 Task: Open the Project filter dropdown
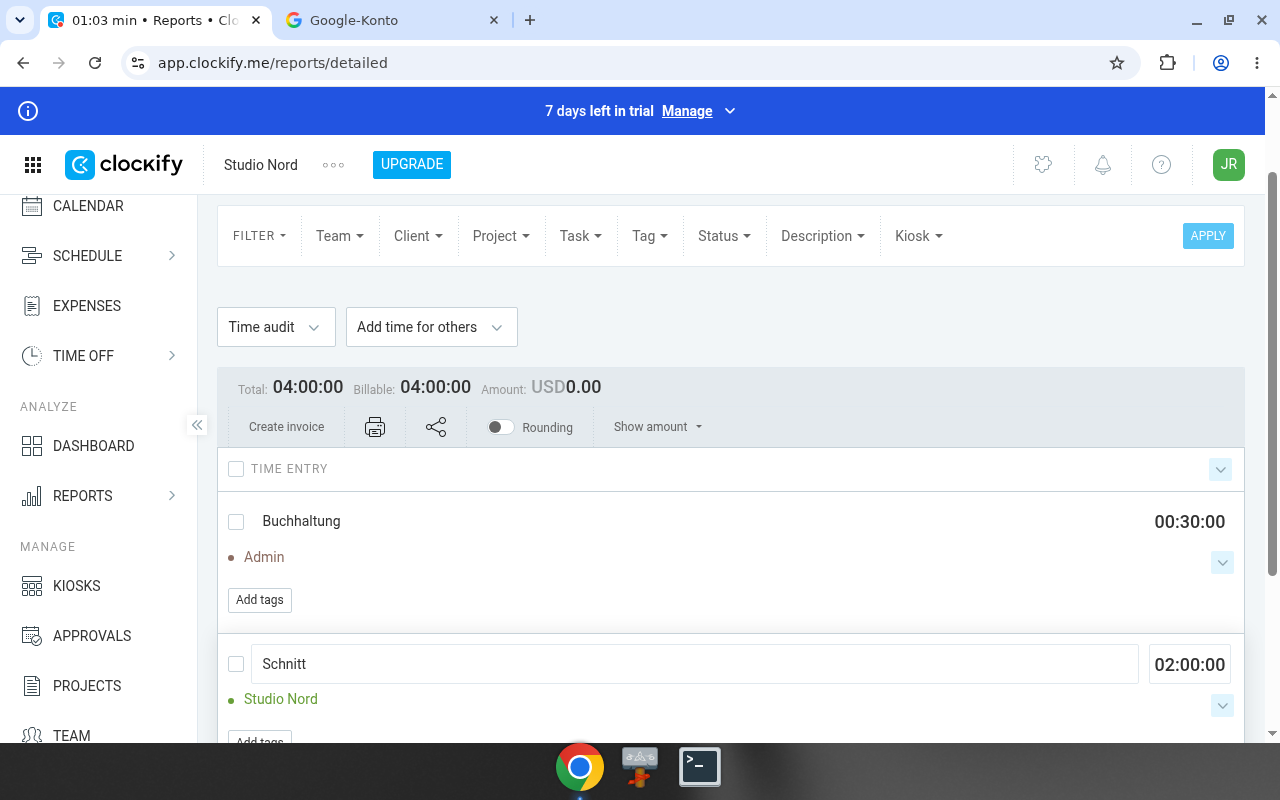(x=502, y=236)
